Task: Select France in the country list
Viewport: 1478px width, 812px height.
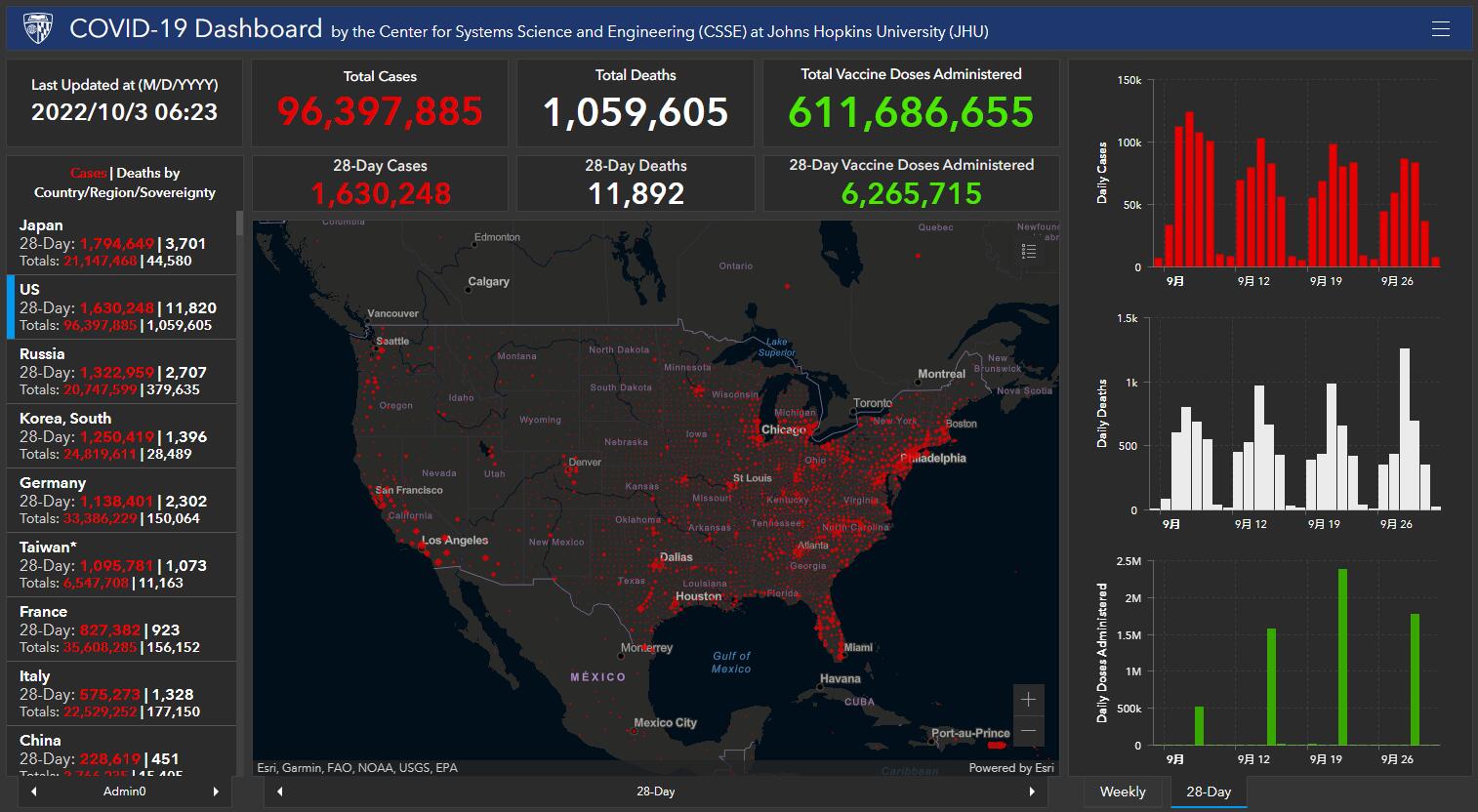Action: [x=121, y=629]
